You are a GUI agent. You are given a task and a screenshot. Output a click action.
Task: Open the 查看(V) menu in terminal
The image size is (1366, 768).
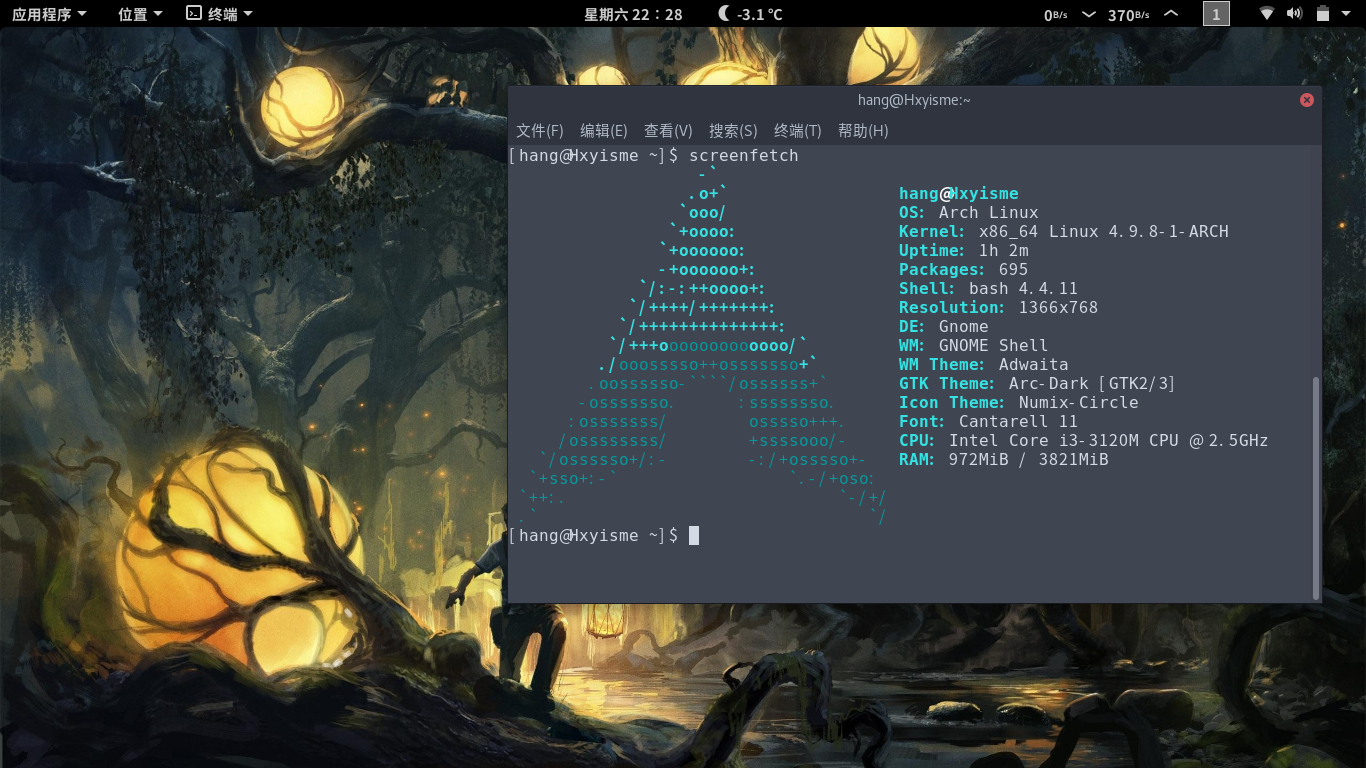(x=668, y=131)
